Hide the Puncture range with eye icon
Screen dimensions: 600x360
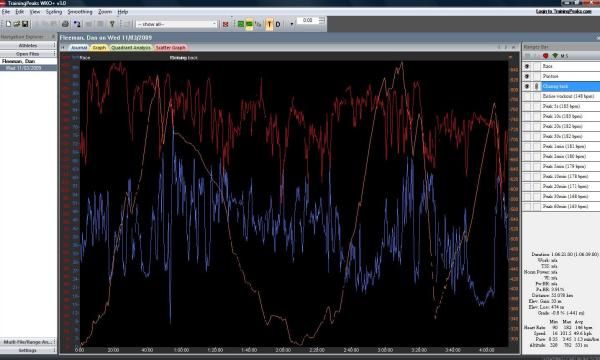pos(527,76)
